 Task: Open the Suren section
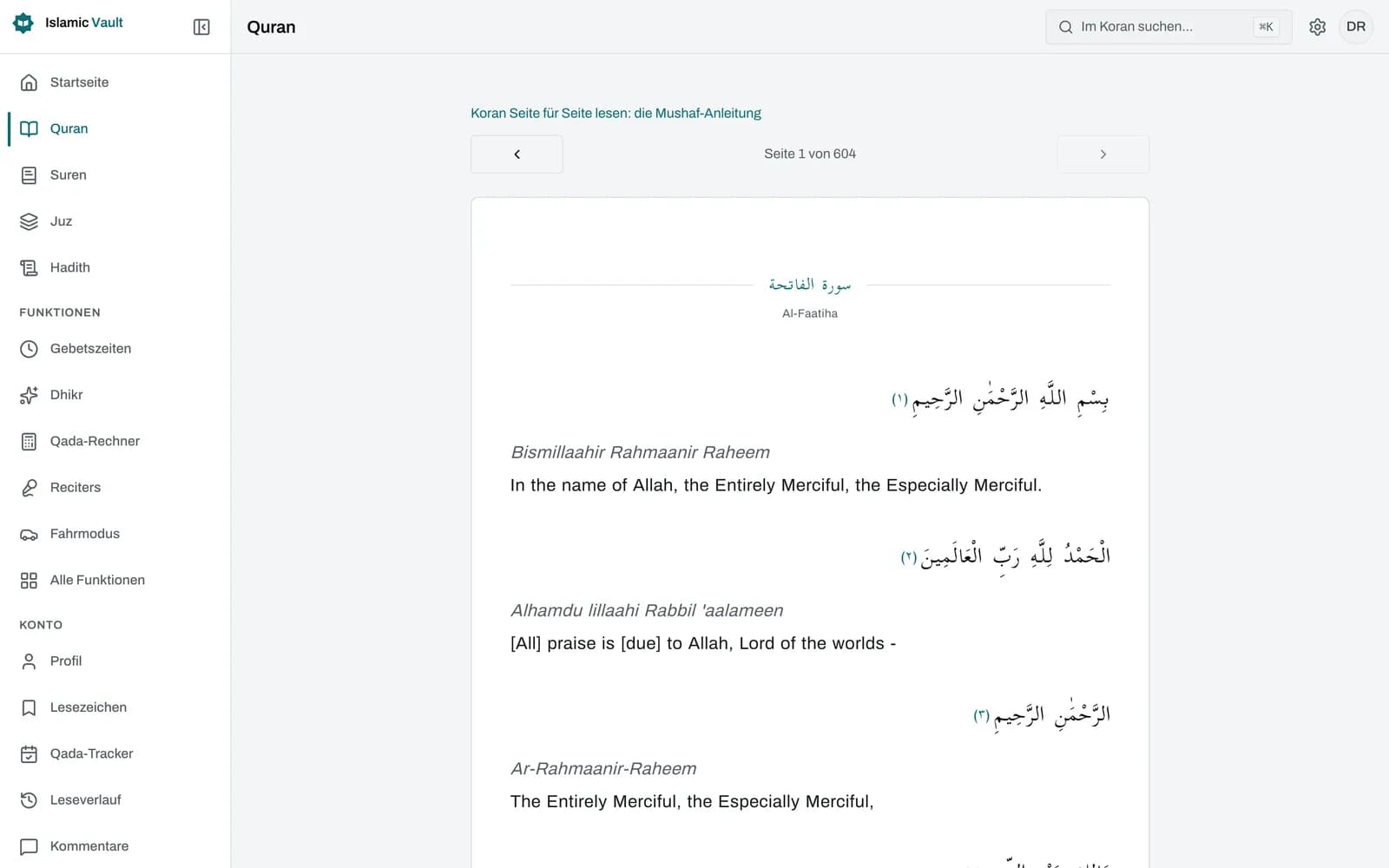pos(115,175)
